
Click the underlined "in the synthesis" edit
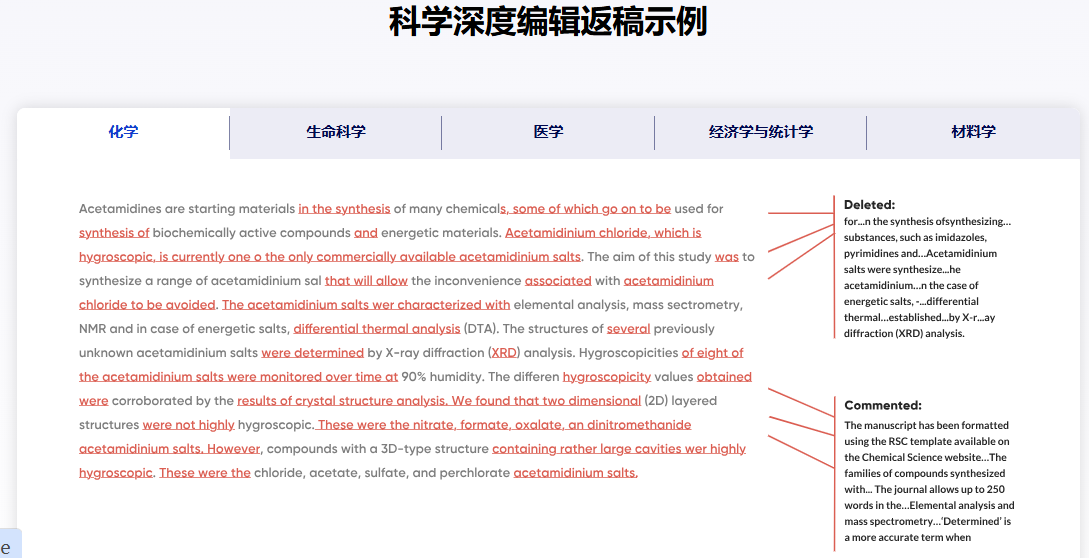(x=344, y=209)
